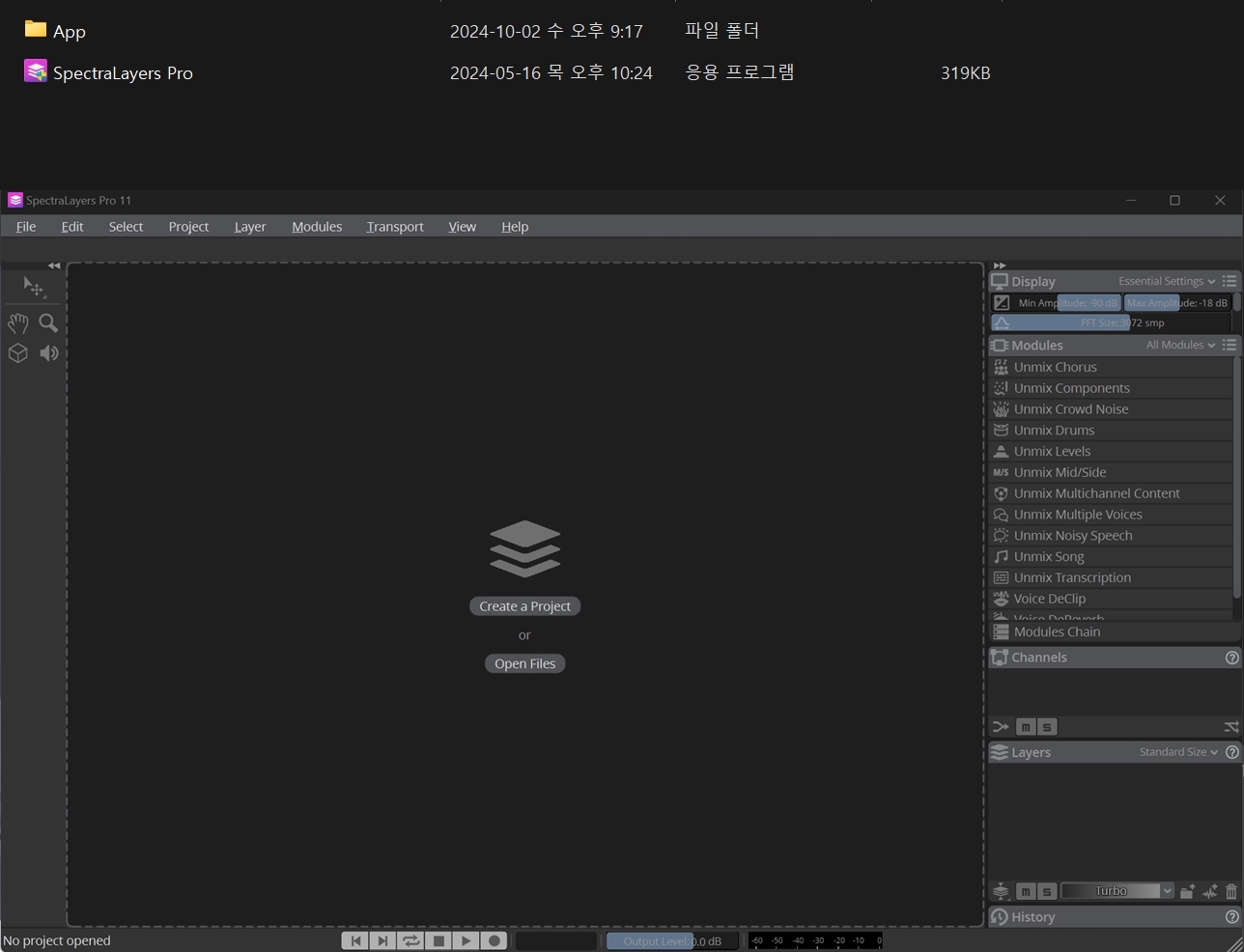Open the Standard Size layers dropdown
Image resolution: width=1244 pixels, height=952 pixels.
point(1177,752)
